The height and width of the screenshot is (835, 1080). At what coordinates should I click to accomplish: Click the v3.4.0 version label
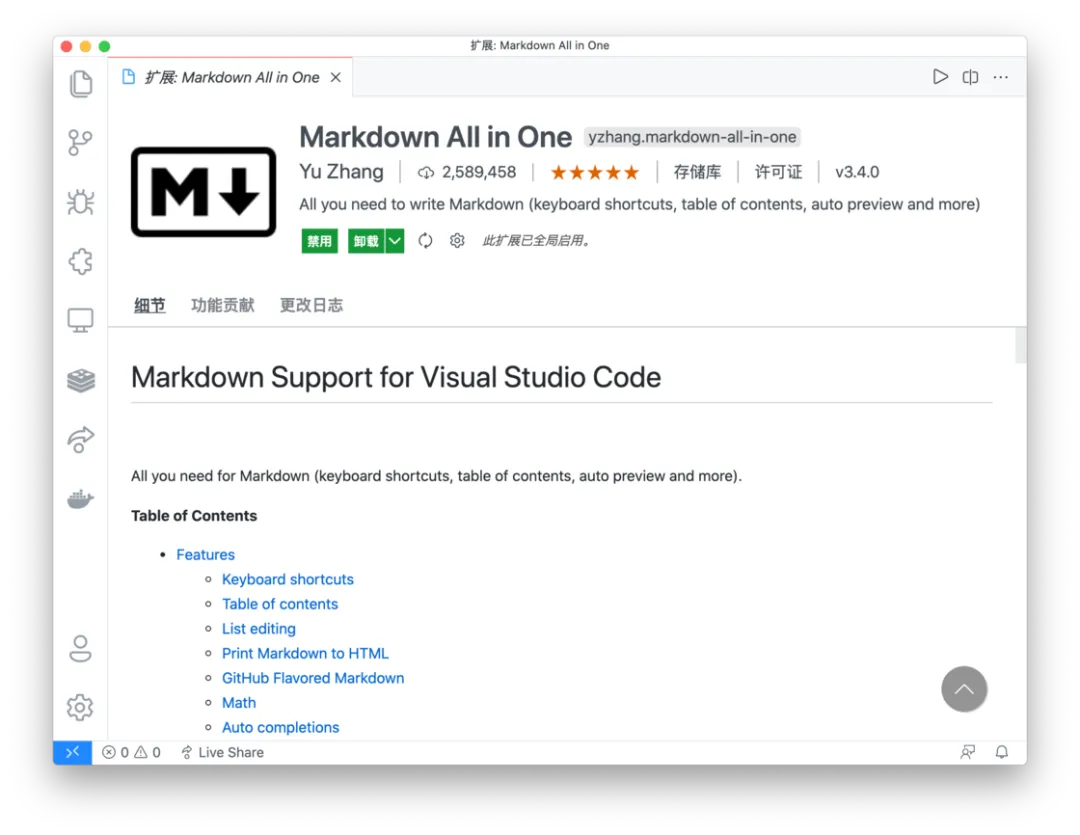(857, 172)
